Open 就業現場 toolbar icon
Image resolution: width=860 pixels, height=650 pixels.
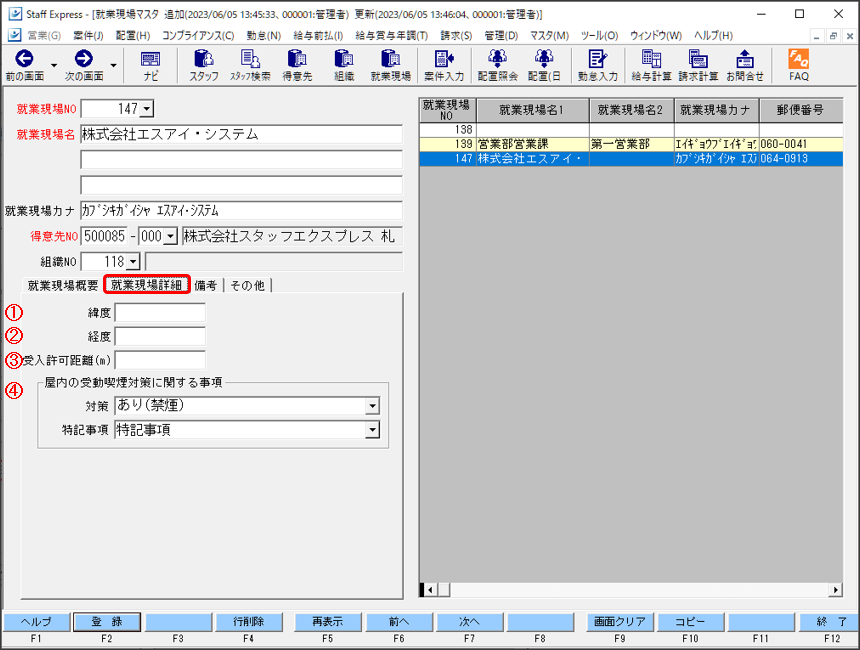(391, 65)
